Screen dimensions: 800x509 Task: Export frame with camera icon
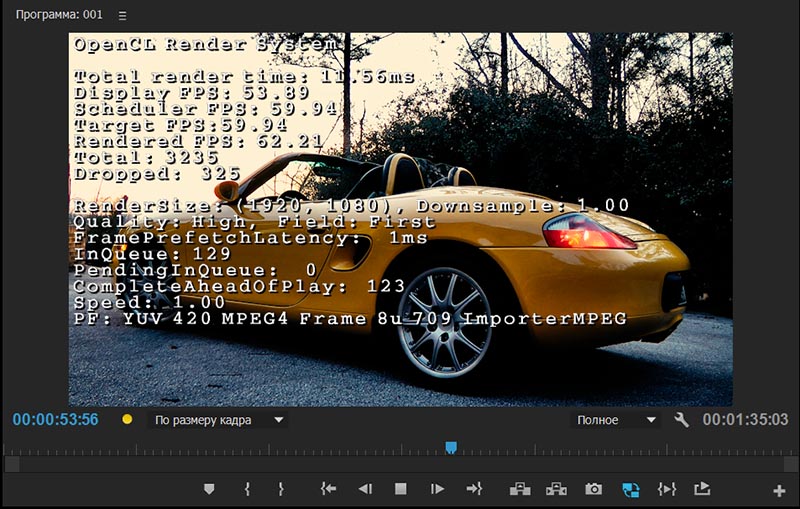[x=593, y=489]
